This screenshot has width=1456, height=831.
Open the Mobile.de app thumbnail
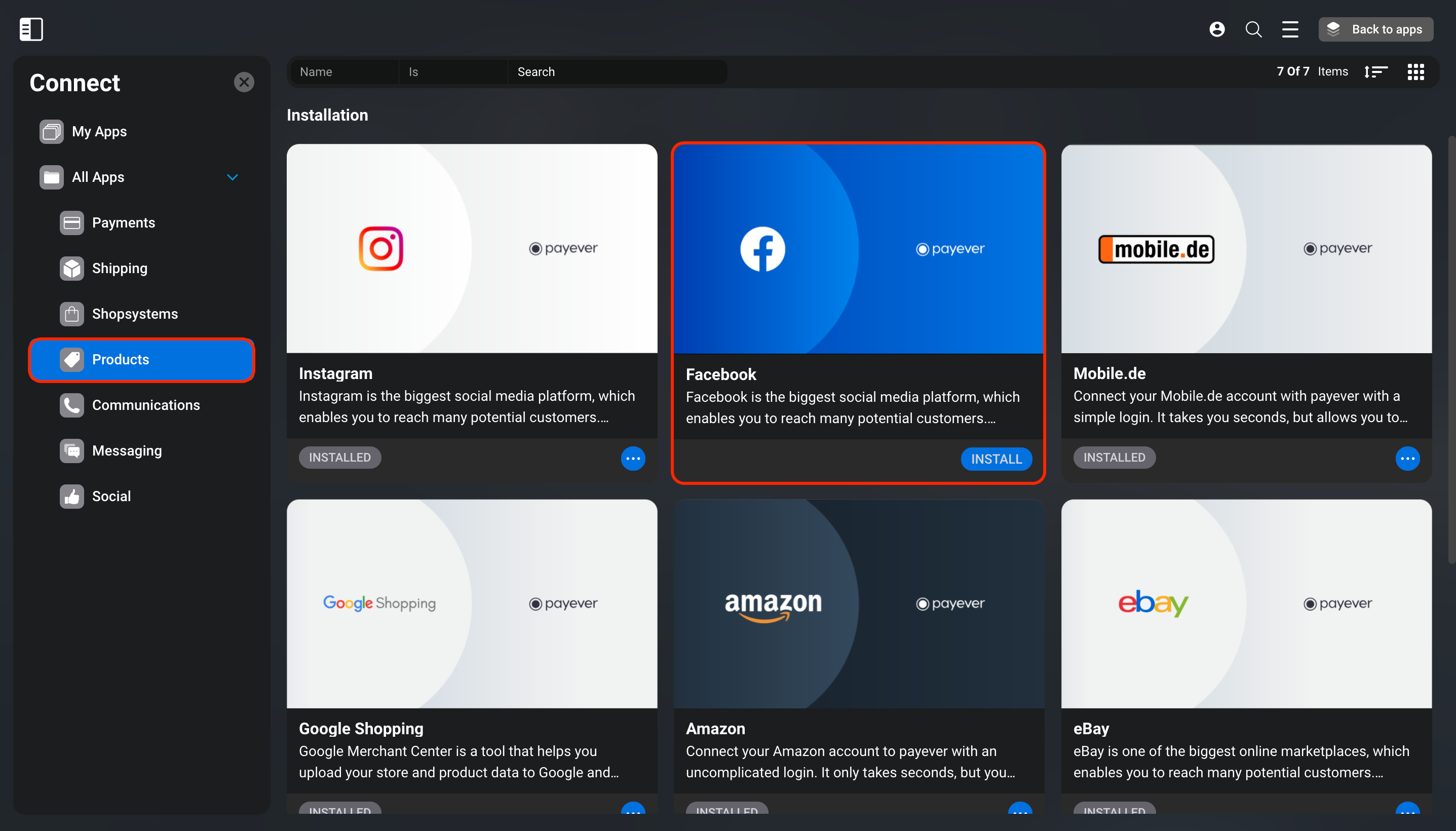(x=1246, y=248)
